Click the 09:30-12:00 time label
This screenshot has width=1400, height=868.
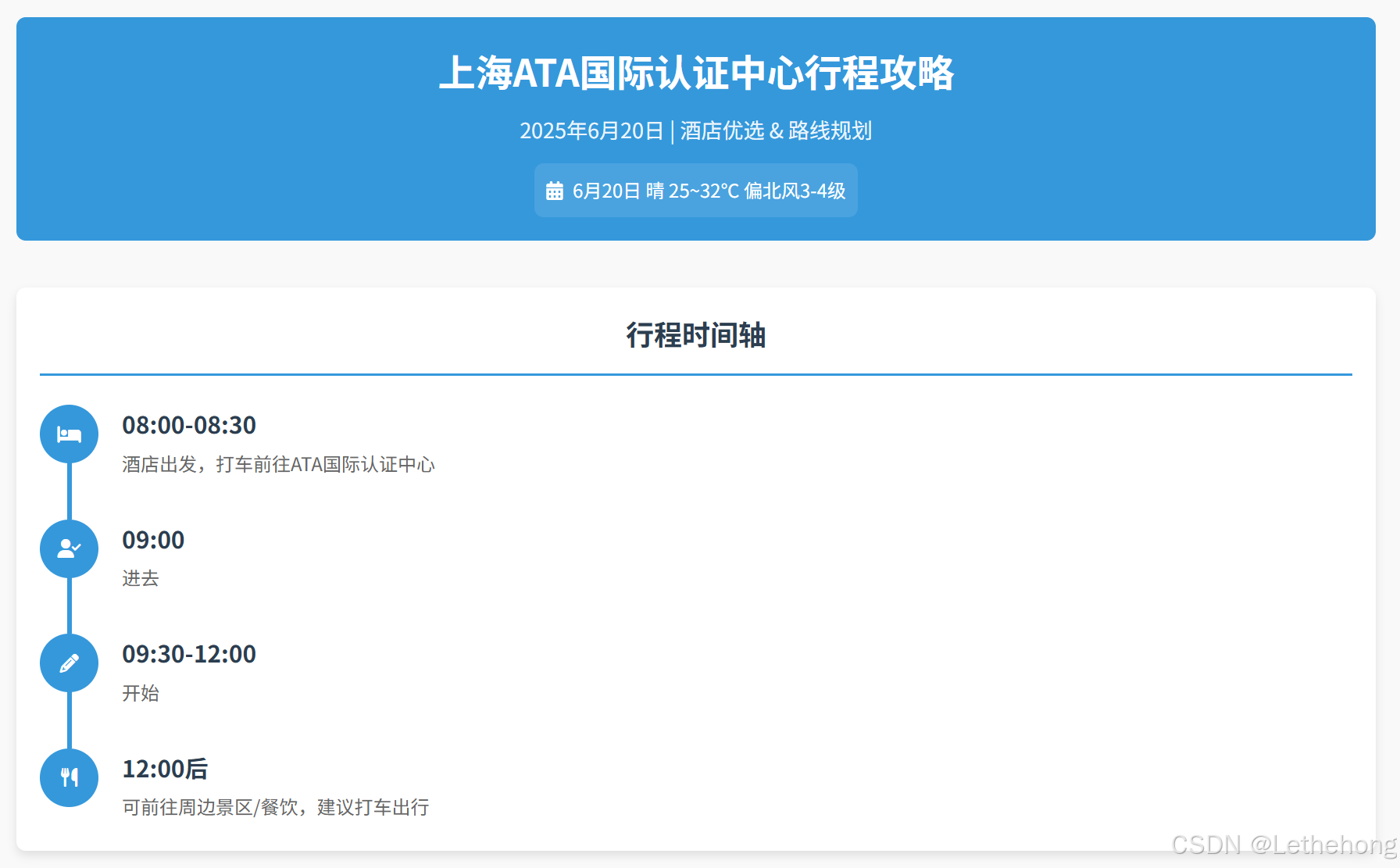click(x=189, y=654)
